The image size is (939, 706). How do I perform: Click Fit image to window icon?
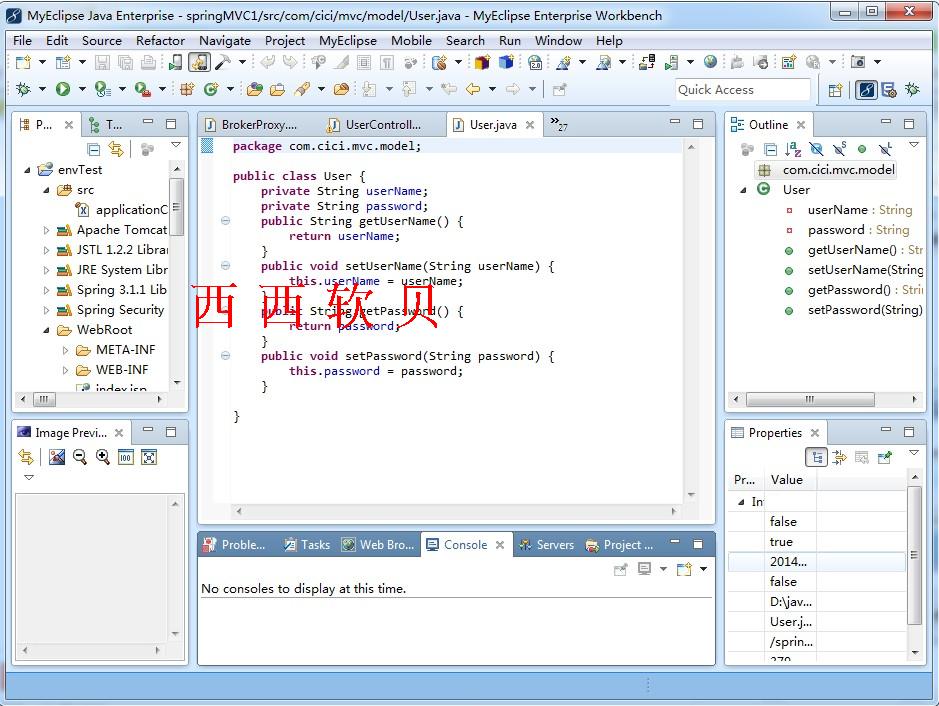(149, 457)
